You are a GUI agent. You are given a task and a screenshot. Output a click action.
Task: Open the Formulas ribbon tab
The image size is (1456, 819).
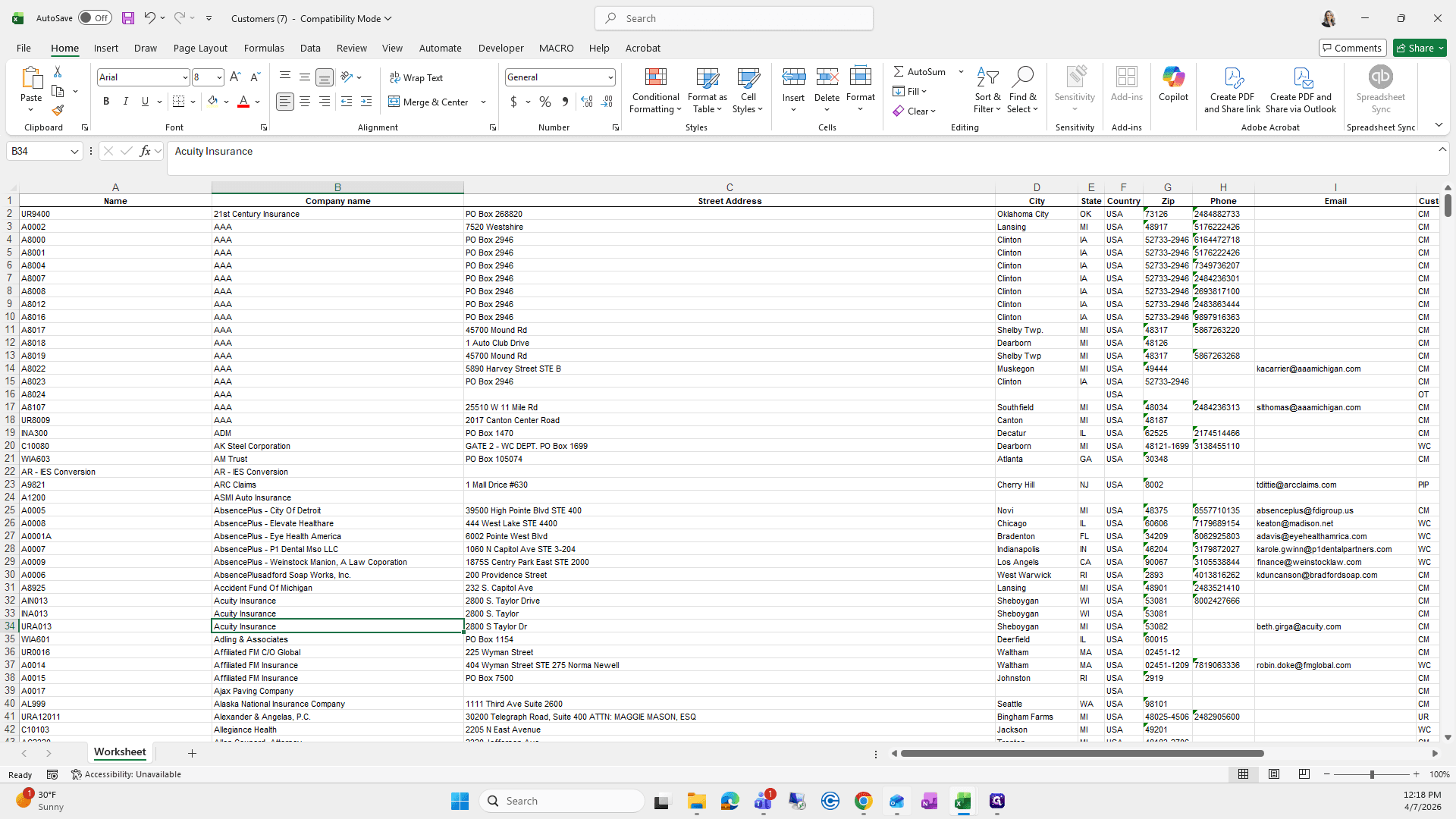click(264, 48)
